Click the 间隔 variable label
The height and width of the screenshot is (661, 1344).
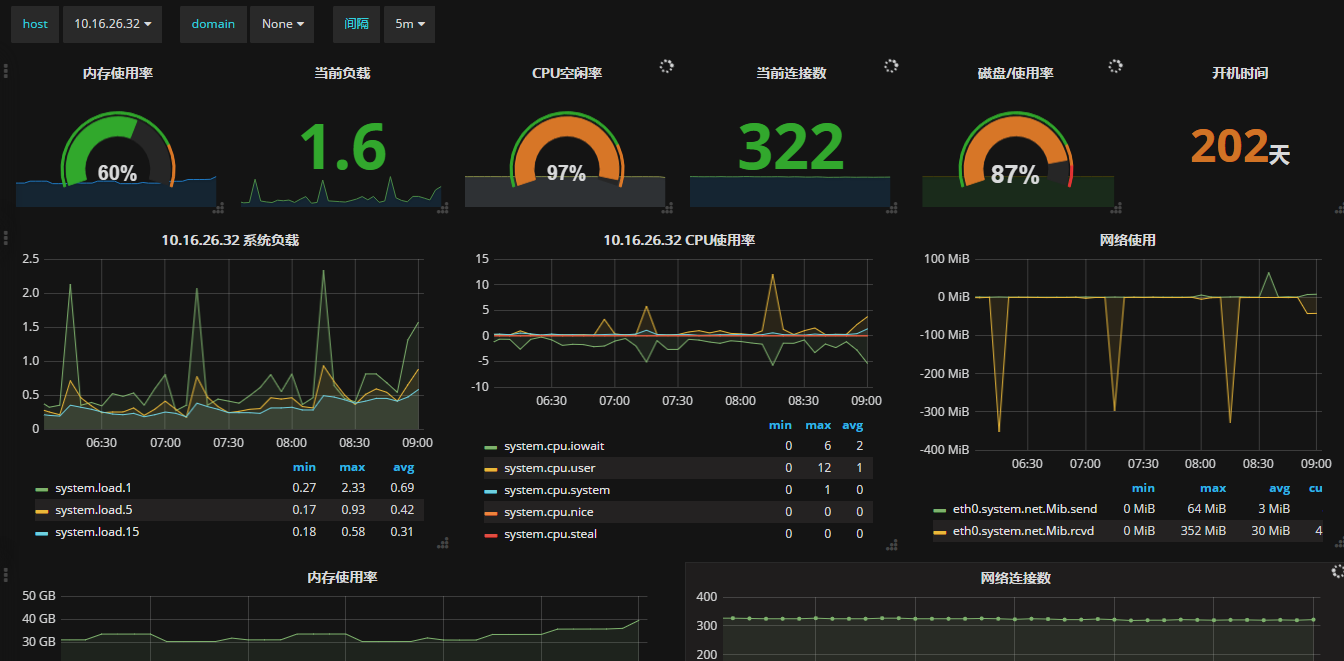pyautogui.click(x=356, y=24)
